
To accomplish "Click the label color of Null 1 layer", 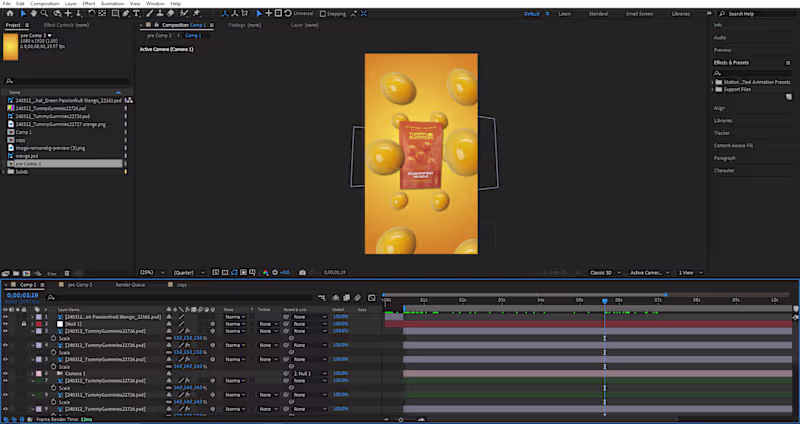I will click(39, 324).
